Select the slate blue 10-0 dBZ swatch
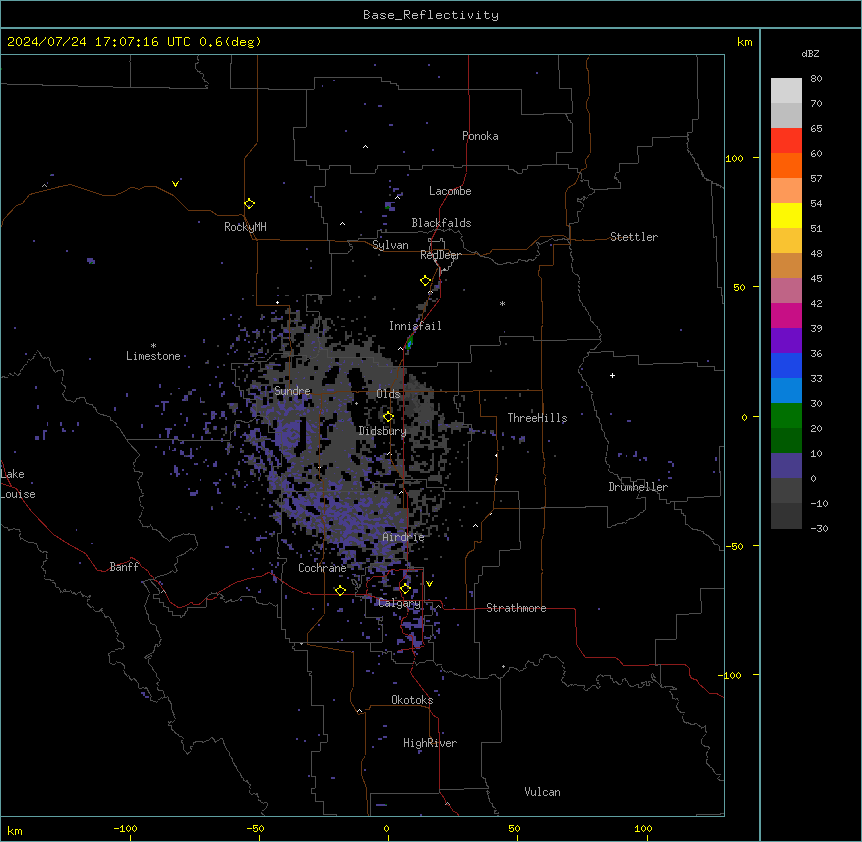Screen dimensions: 862x842 786,466
